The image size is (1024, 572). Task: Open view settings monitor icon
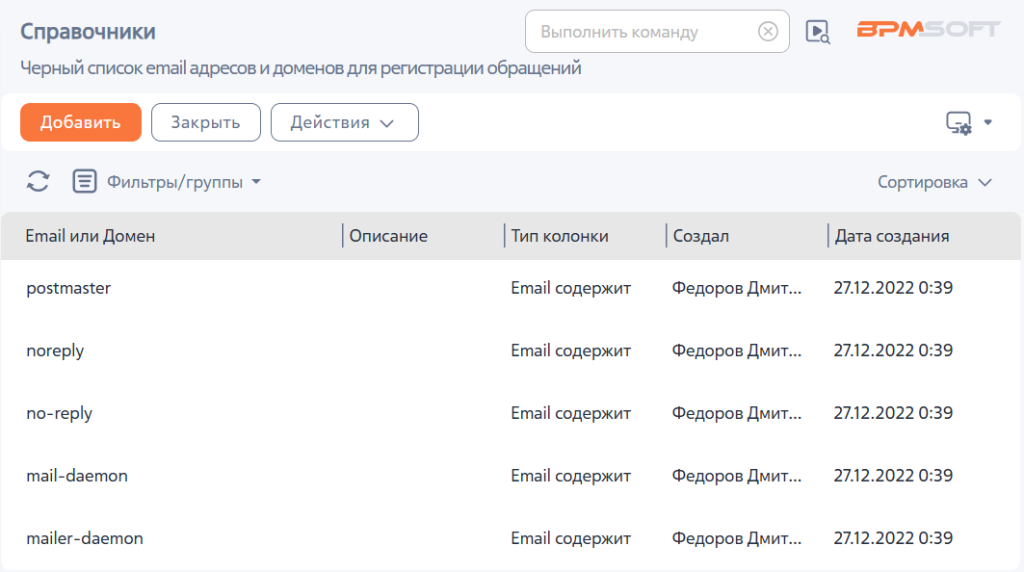tap(959, 123)
